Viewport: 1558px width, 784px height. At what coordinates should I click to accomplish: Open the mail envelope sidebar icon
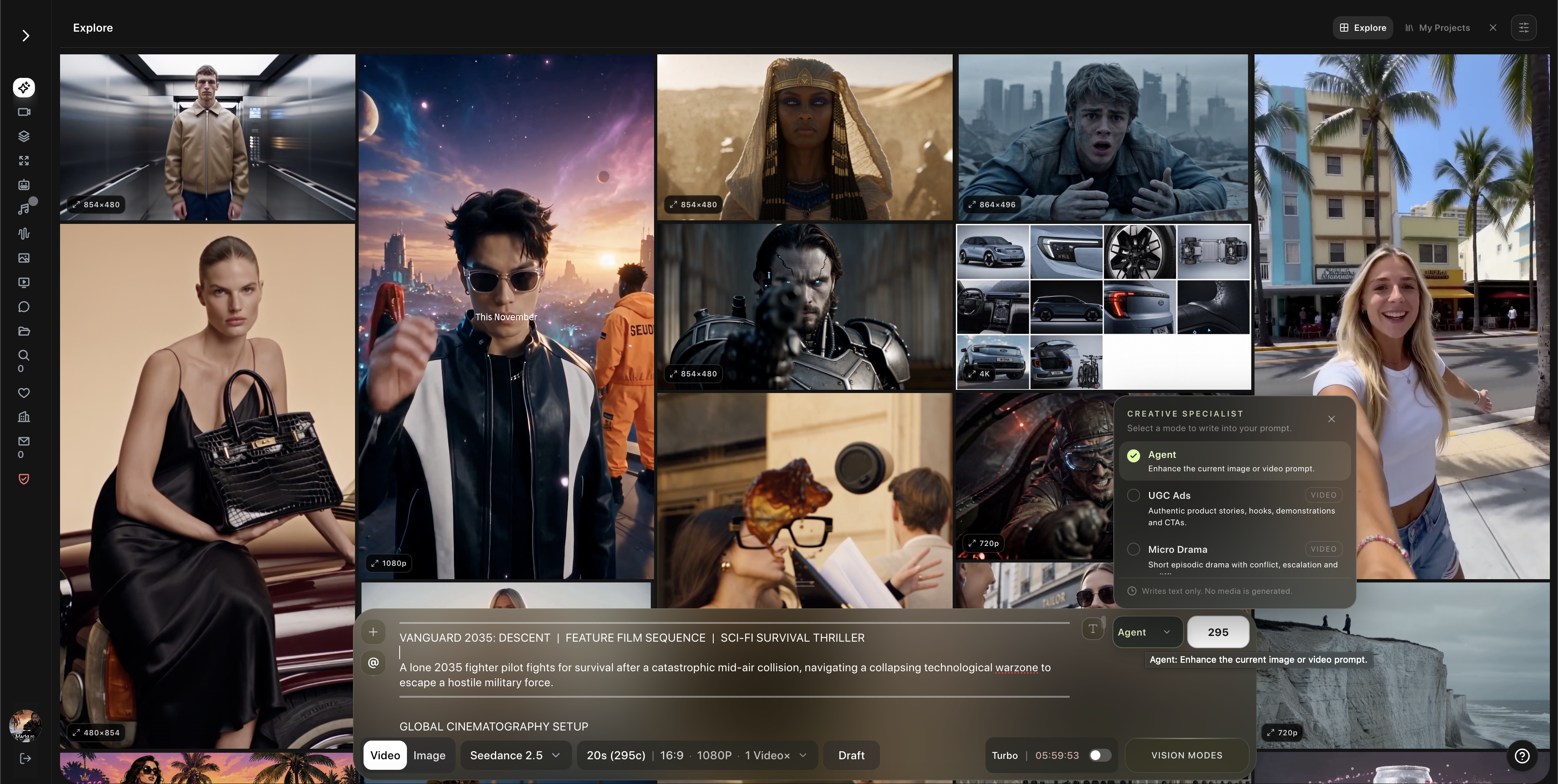click(24, 441)
